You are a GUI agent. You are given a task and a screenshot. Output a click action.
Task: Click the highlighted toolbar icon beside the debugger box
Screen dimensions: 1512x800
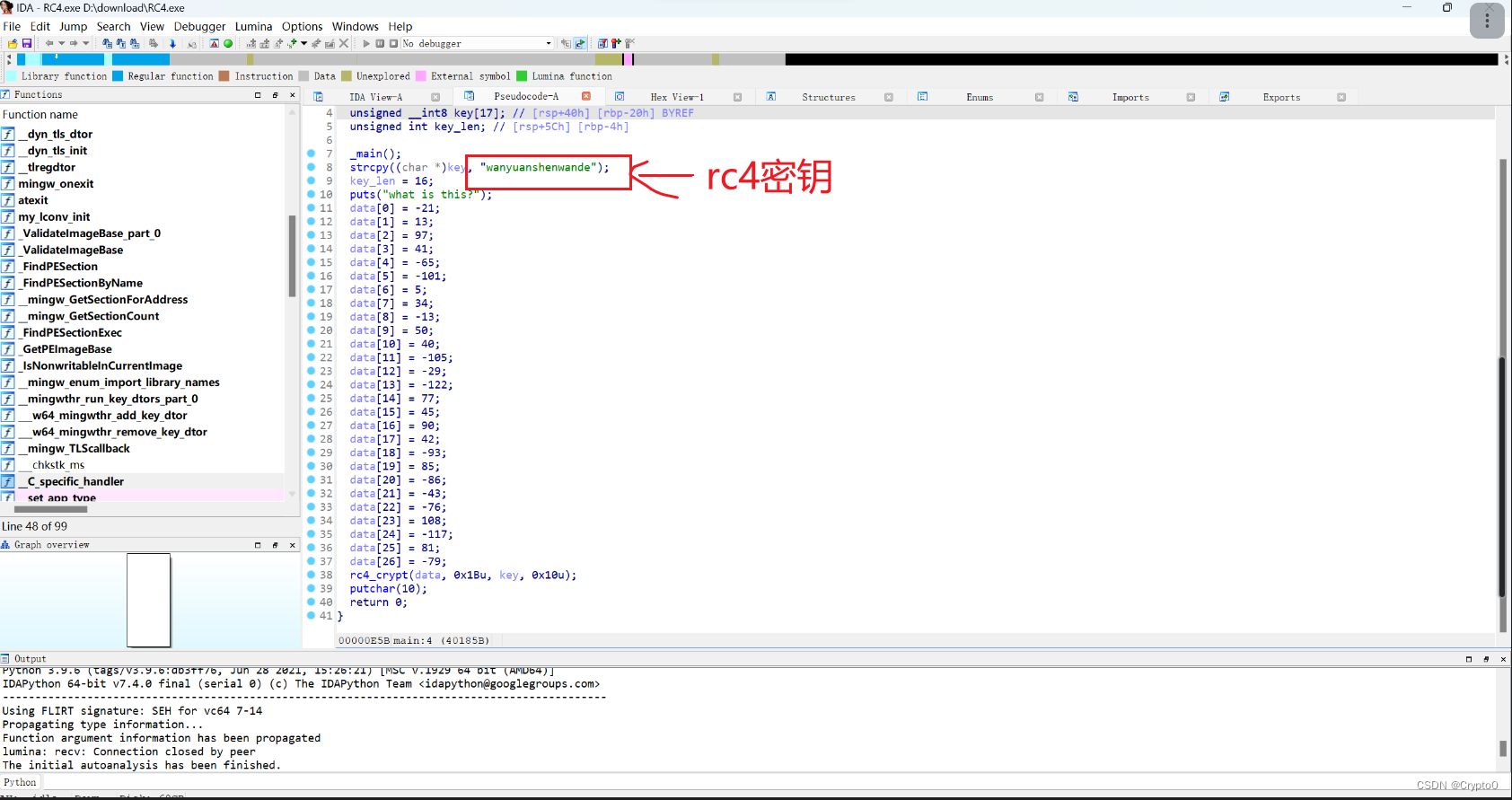[x=580, y=43]
